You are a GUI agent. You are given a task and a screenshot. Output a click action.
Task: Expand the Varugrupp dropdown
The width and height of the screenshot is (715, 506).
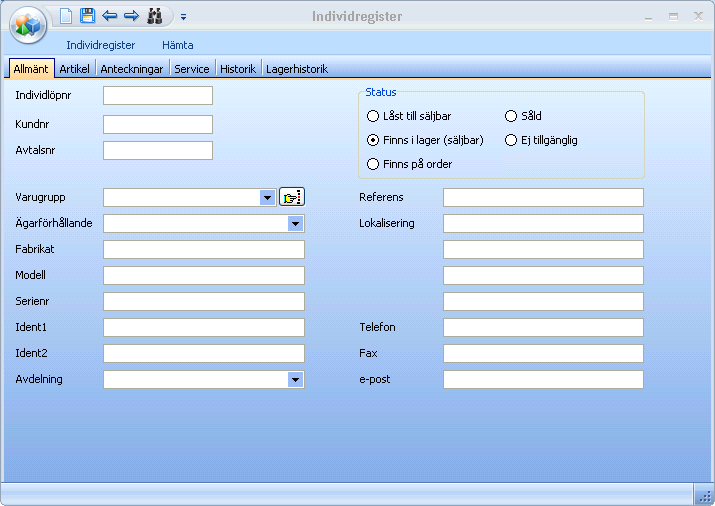click(x=267, y=198)
